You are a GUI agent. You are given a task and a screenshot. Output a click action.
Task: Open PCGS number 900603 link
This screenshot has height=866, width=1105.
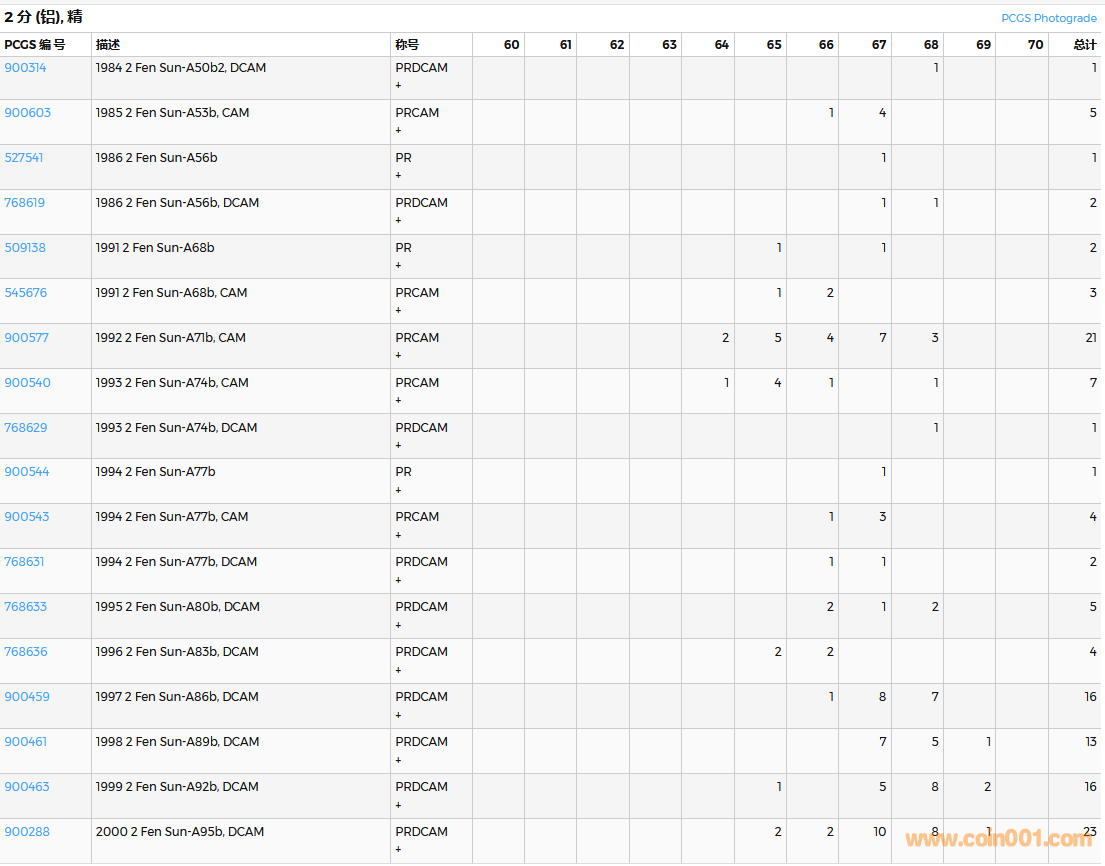pos(27,113)
